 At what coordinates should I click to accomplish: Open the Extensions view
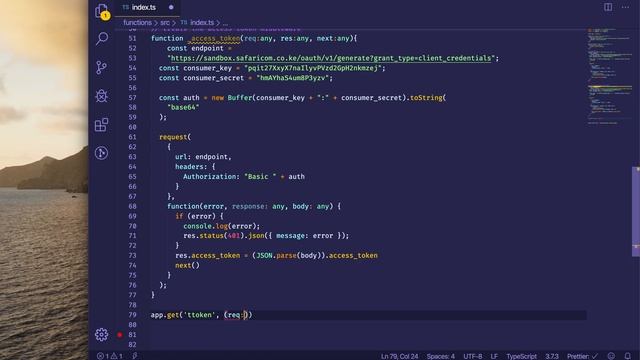coord(101,124)
